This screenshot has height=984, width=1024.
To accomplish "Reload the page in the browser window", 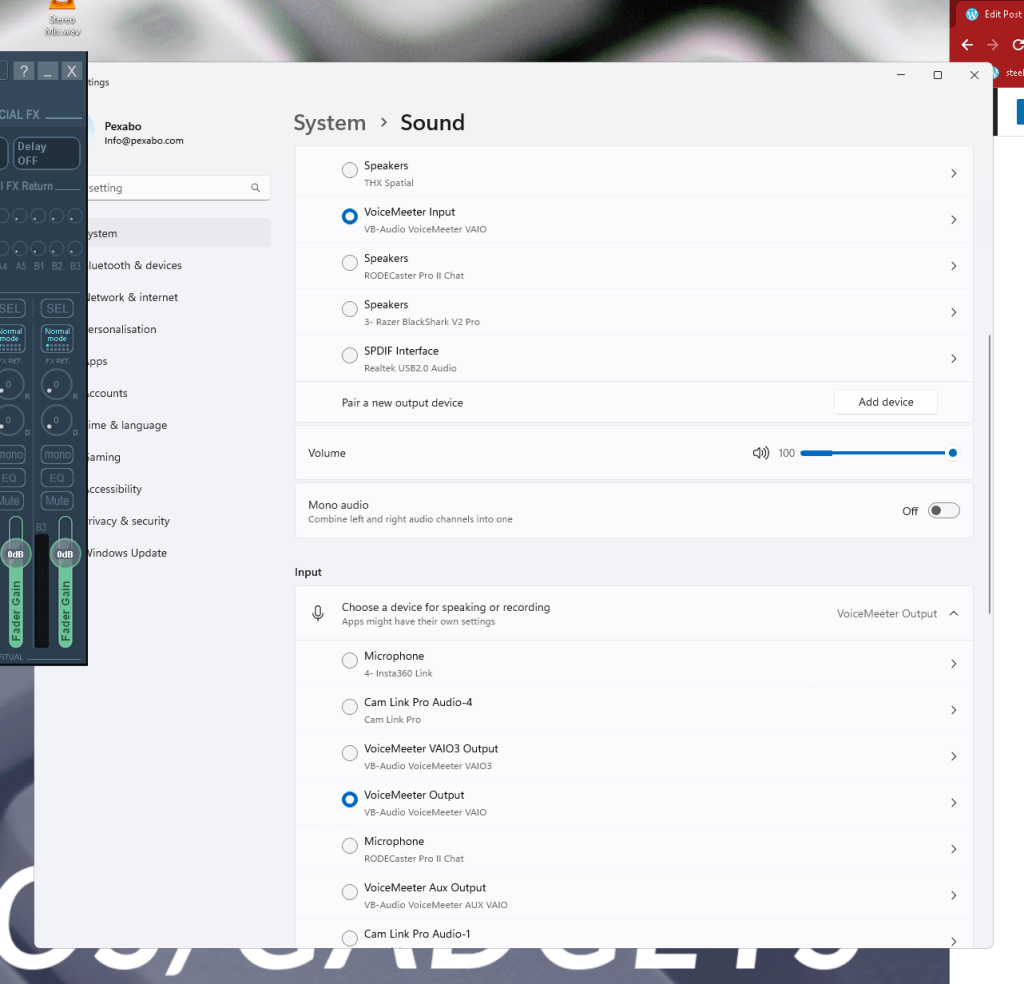I will tap(1017, 44).
